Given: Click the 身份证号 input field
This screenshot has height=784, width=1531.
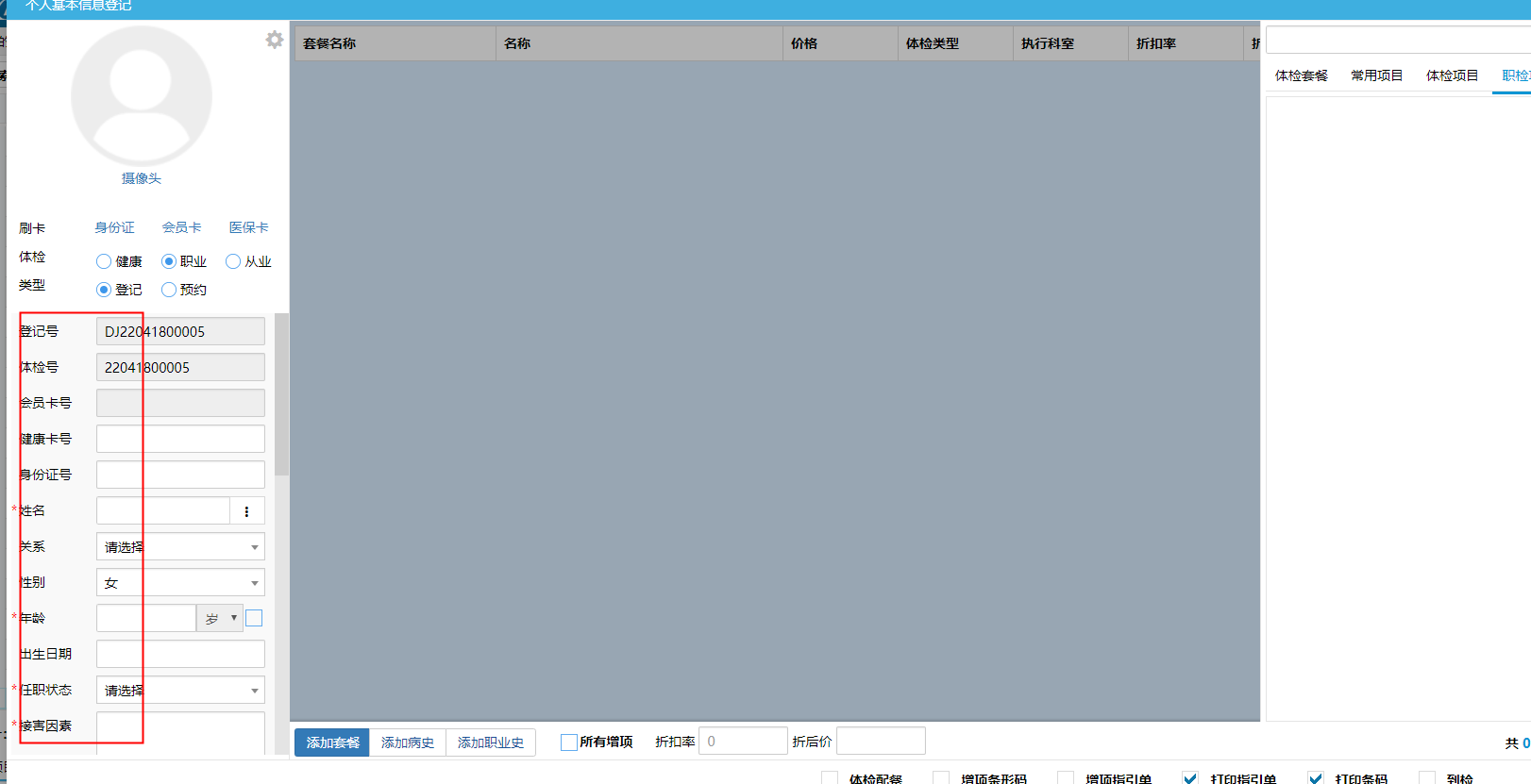Looking at the screenshot, I should tap(180, 475).
